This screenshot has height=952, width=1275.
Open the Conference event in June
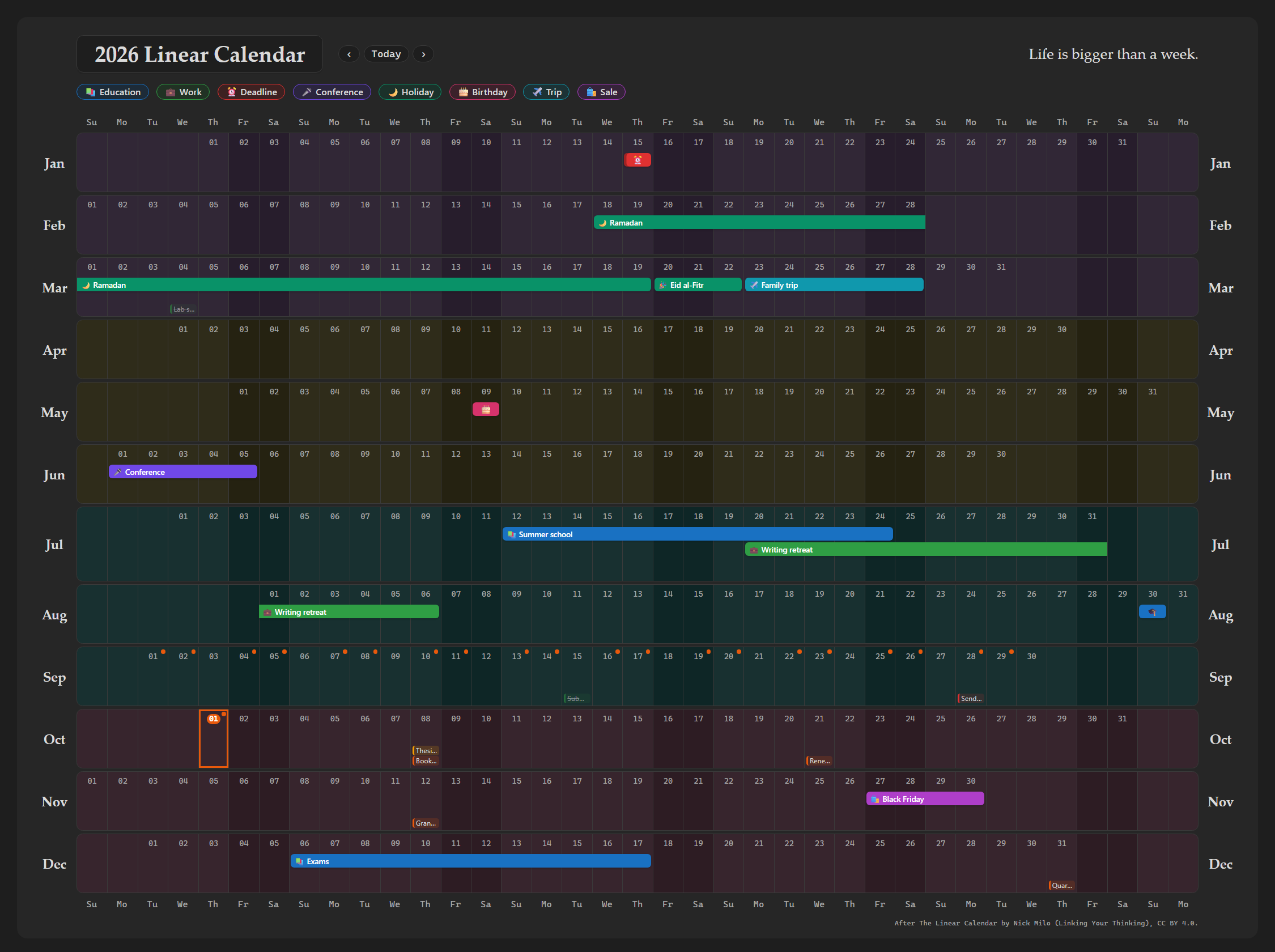point(183,472)
